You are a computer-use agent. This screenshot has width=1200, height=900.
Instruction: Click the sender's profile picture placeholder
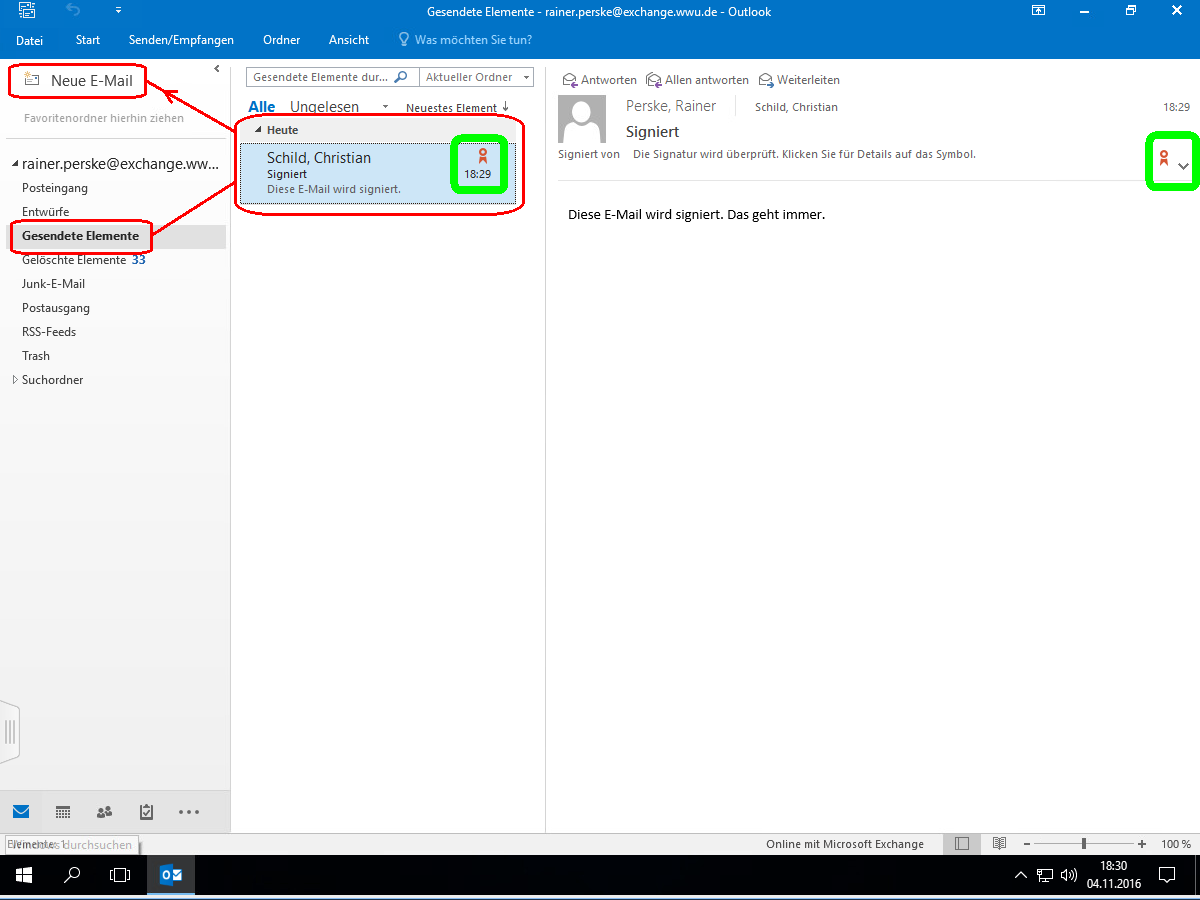coord(581,120)
